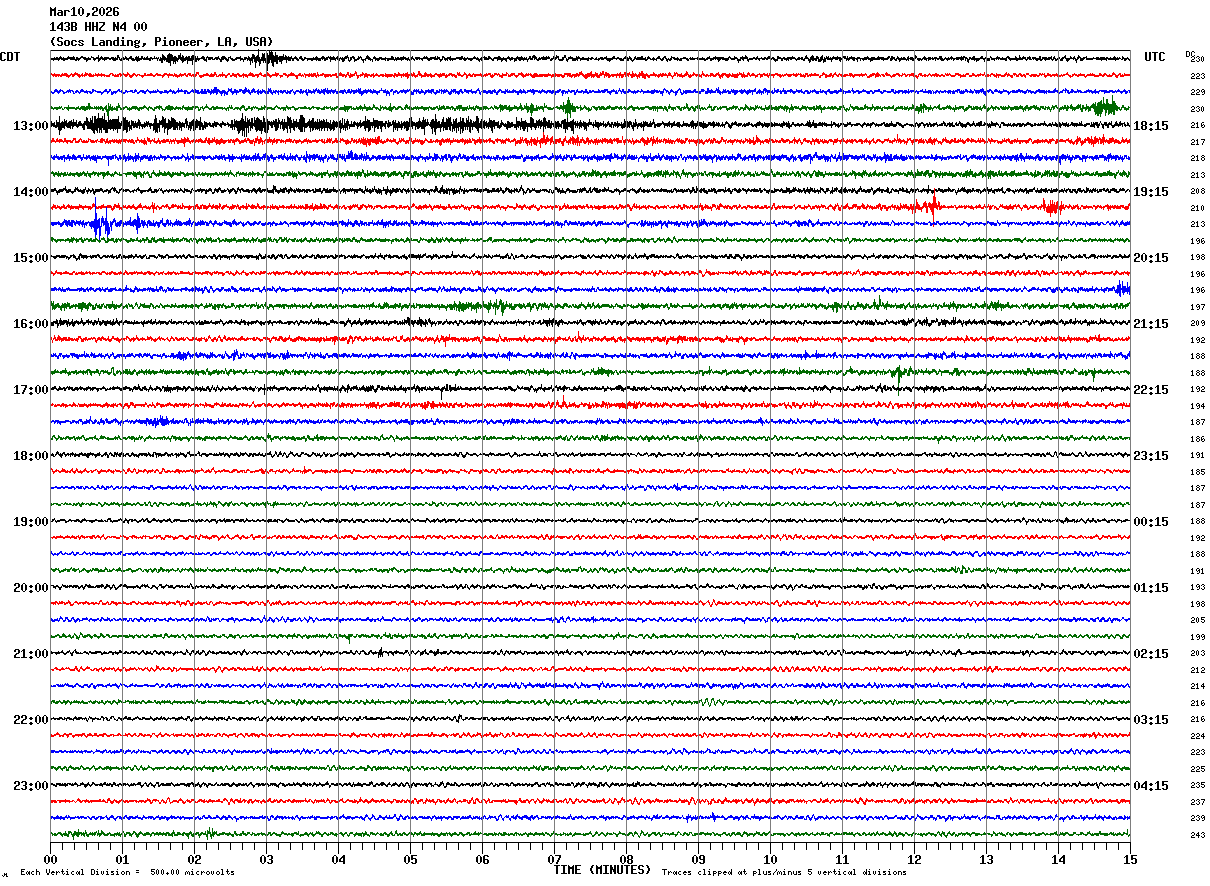Click the 'CDT' timezone label
The height and width of the screenshot is (886, 1210).
(x=10, y=57)
